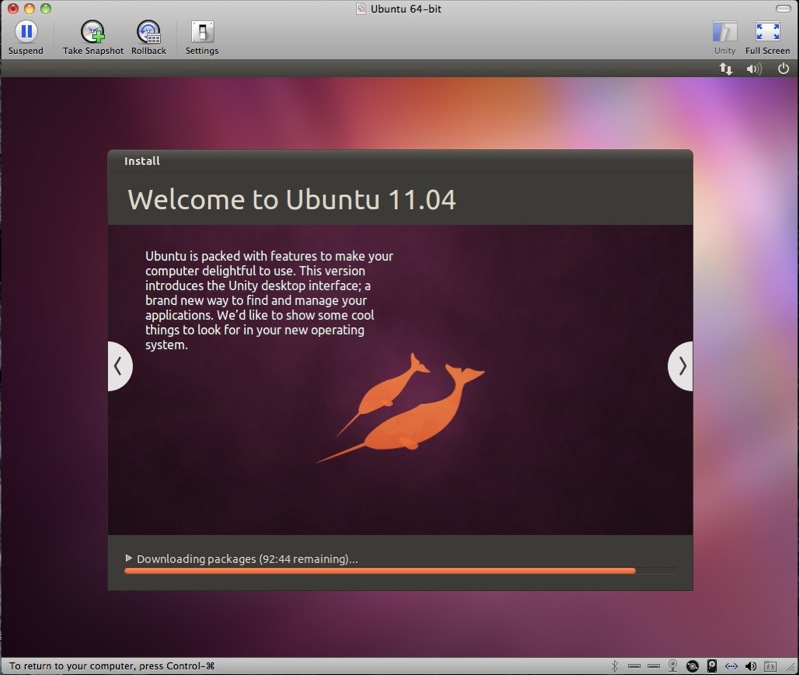Switch to Unity view mode
The height and width of the screenshot is (675, 799).
724,33
